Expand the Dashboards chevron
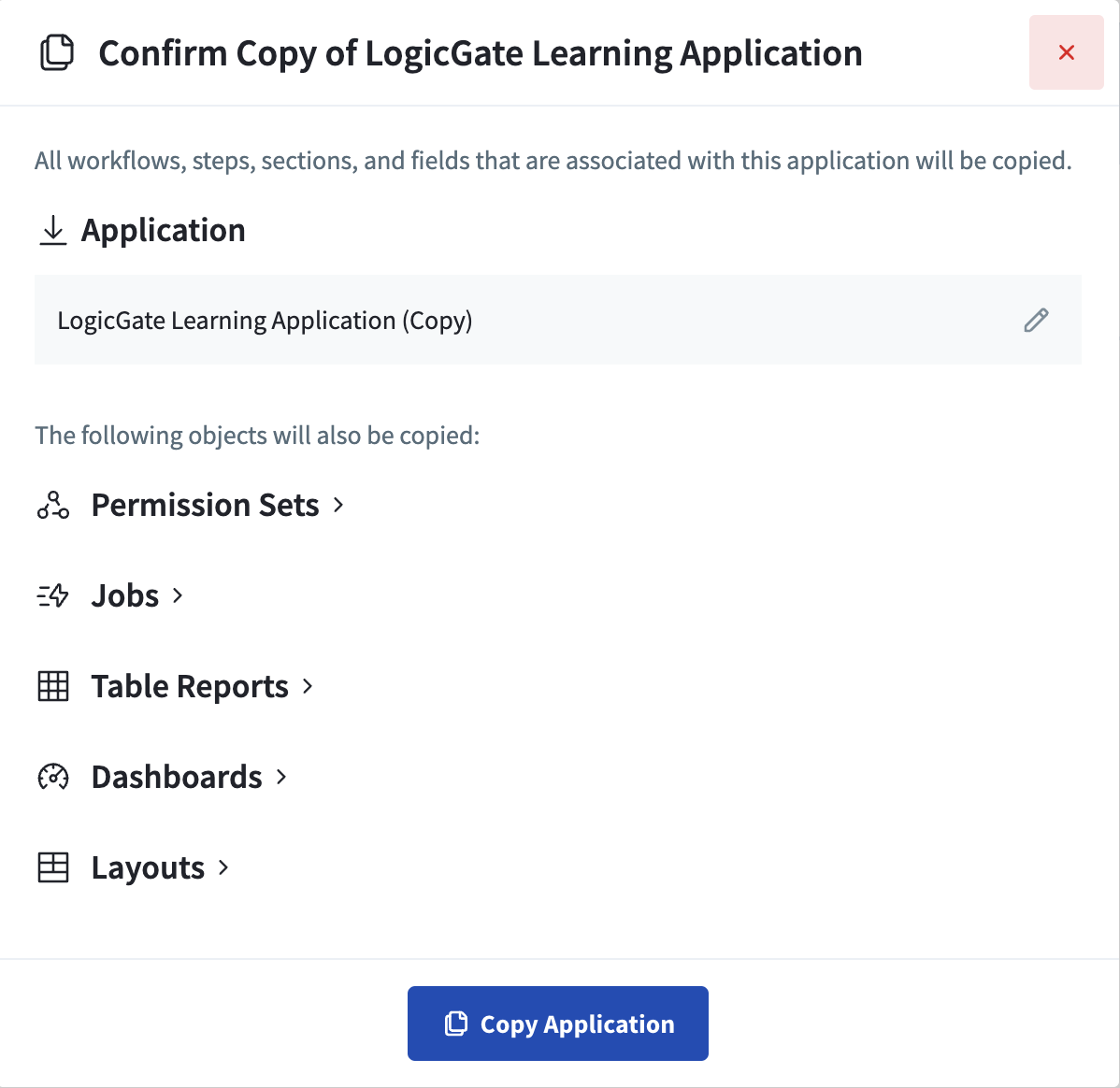The height and width of the screenshot is (1088, 1120). coord(281,777)
